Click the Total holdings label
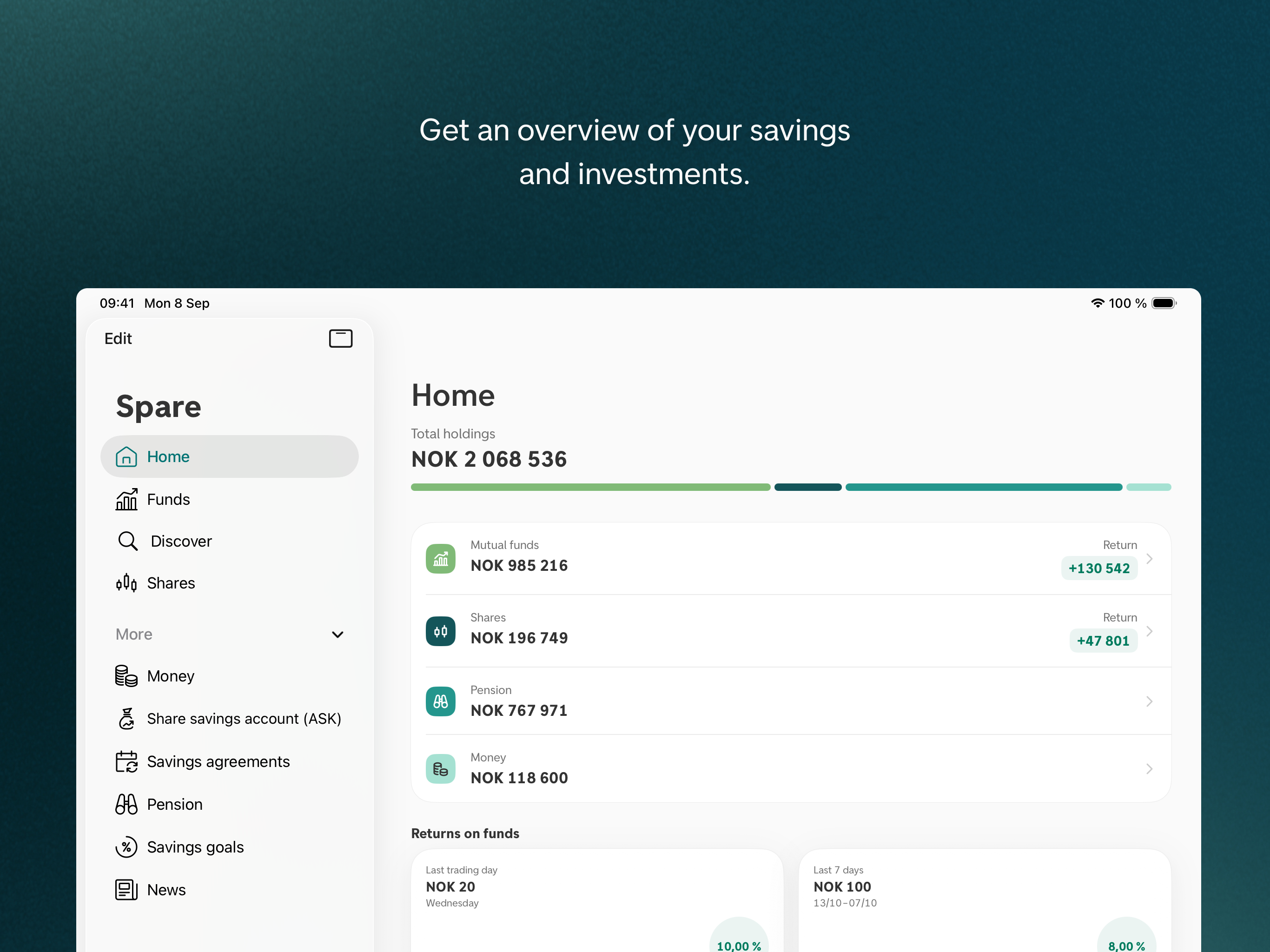This screenshot has width=1270, height=952. click(453, 434)
